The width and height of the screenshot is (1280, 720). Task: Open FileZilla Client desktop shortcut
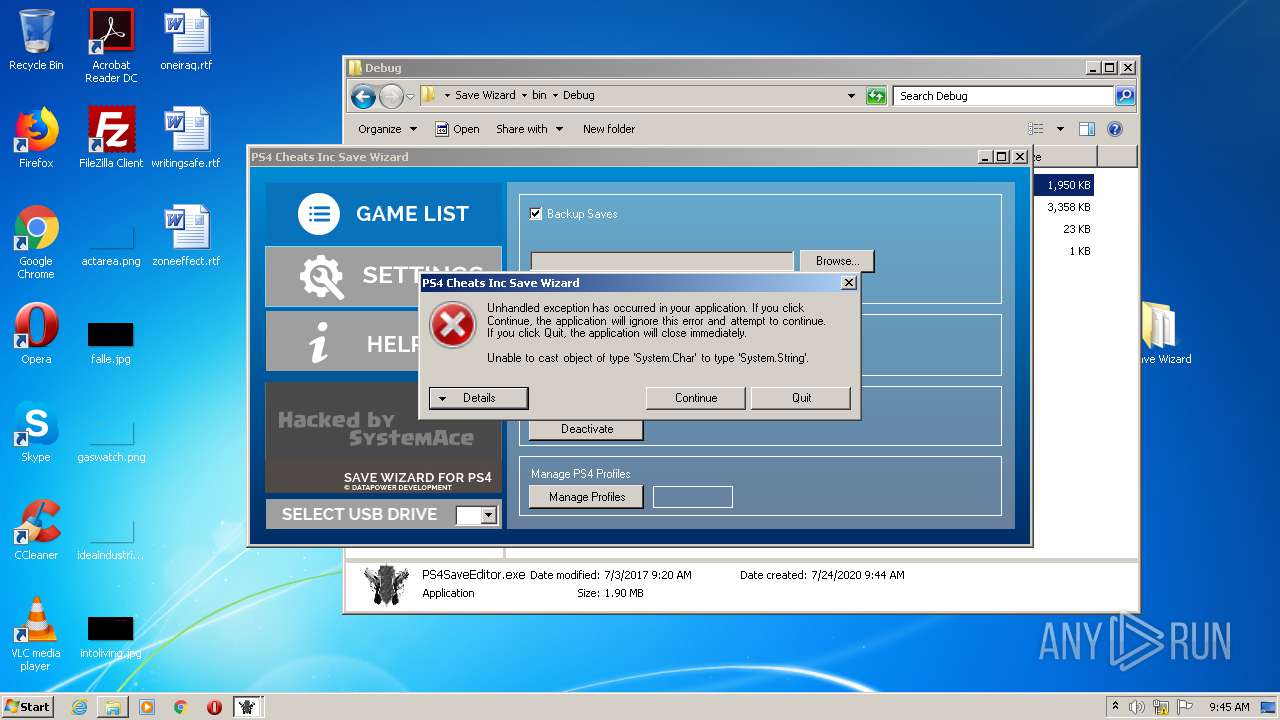point(111,138)
